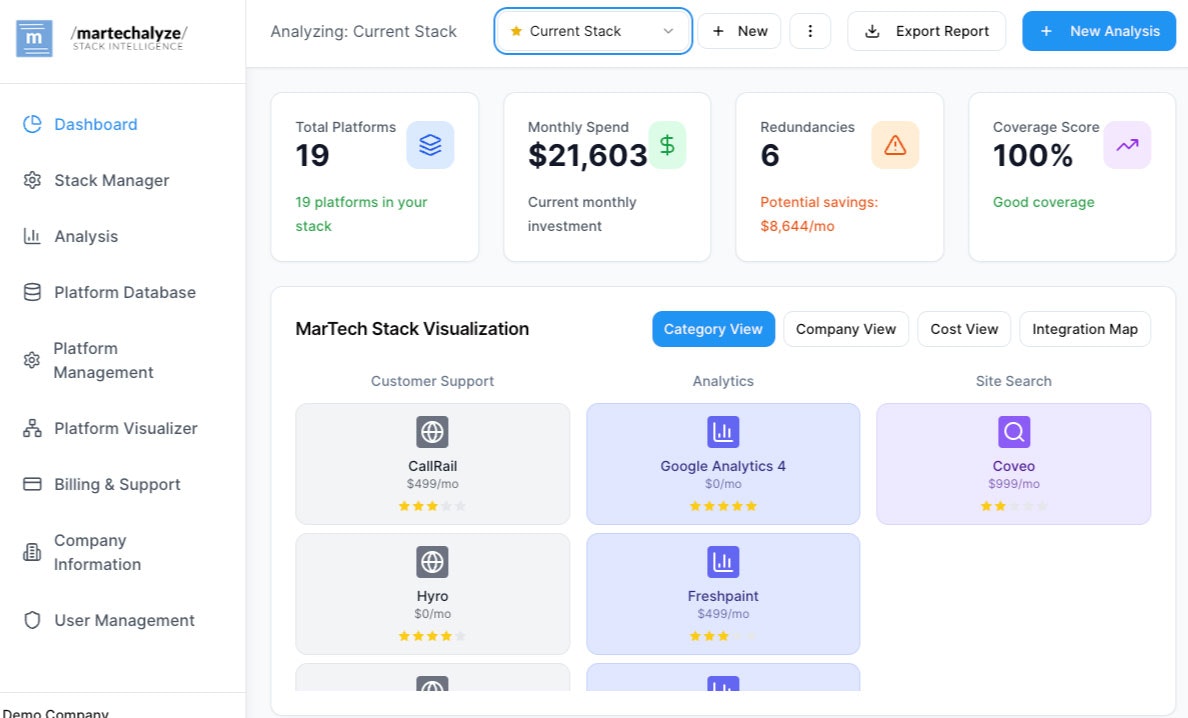The height and width of the screenshot is (718, 1188).
Task: Click the 100% coverage score value
Action: (1033, 155)
